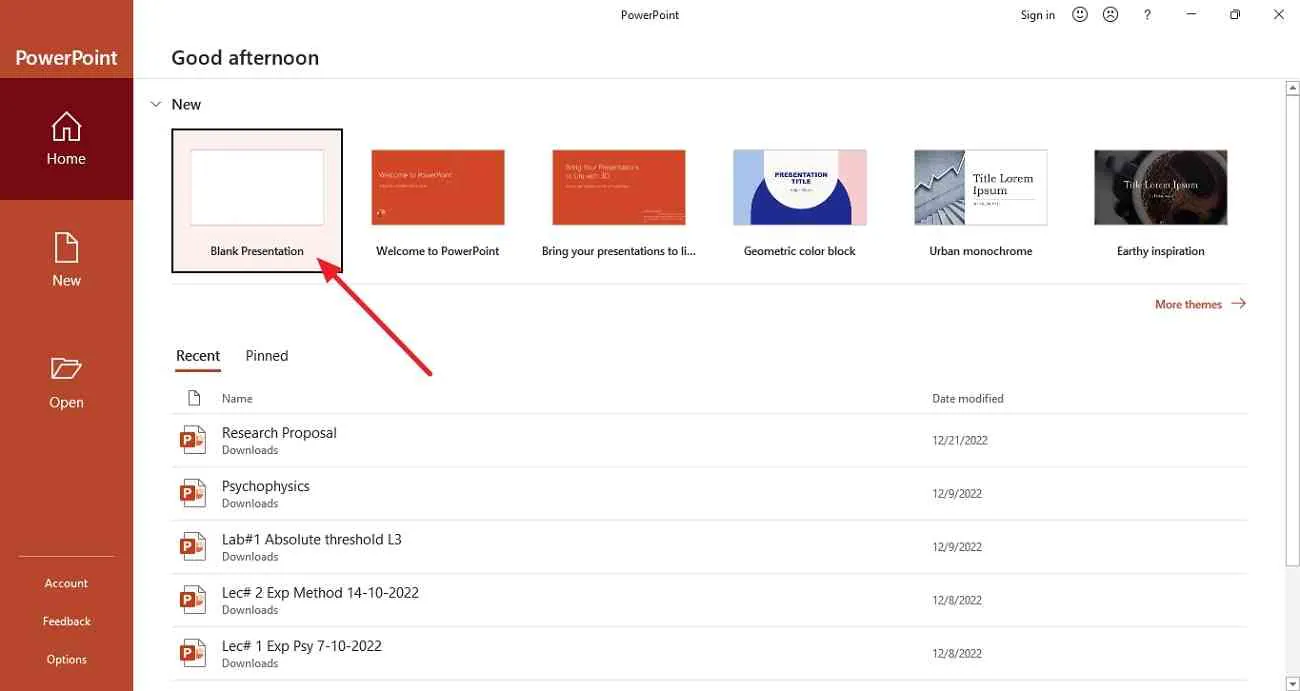
Task: Open Psychophysics PowerPoint file icon
Action: 192,493
